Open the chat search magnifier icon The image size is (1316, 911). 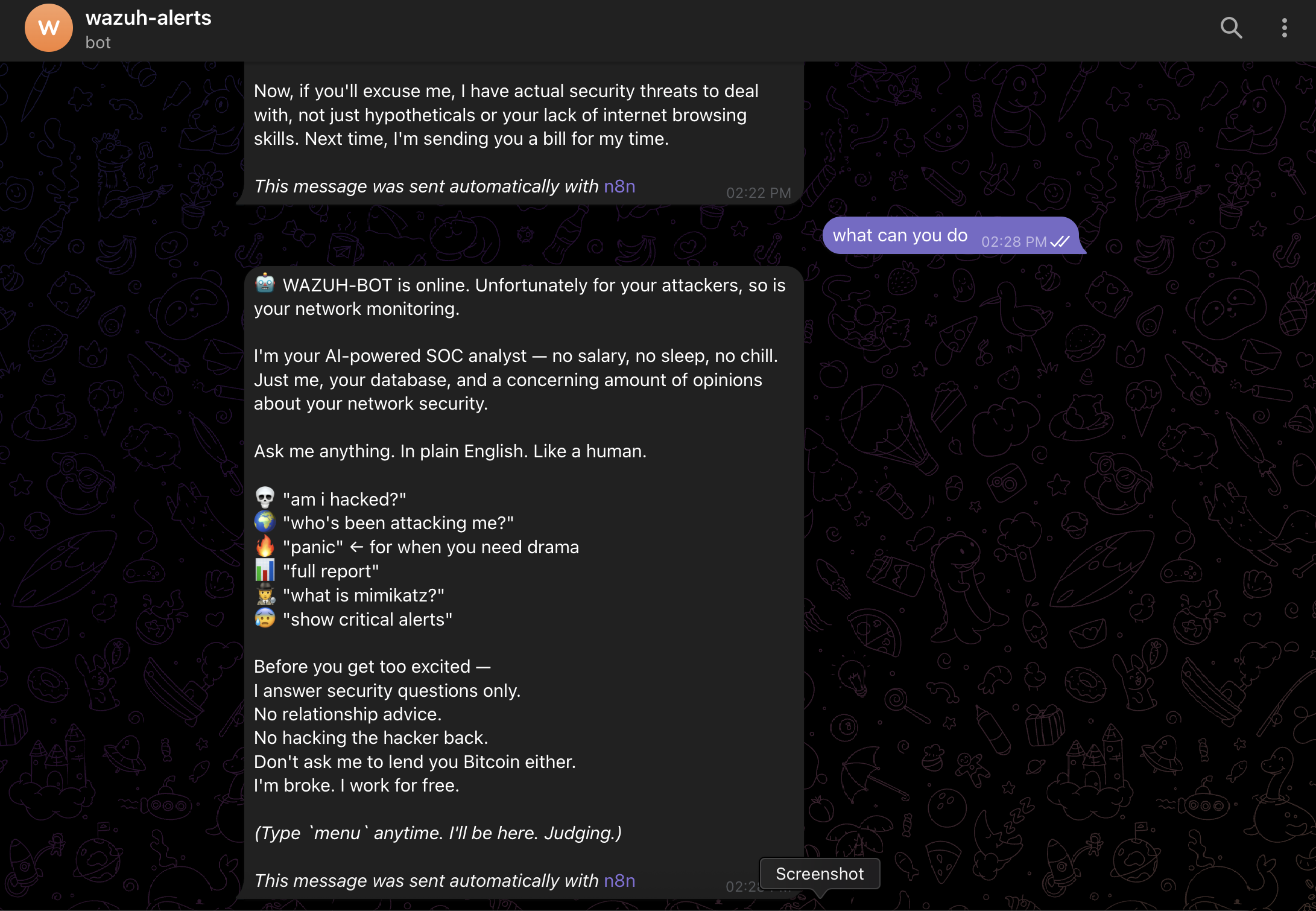pyautogui.click(x=1231, y=28)
